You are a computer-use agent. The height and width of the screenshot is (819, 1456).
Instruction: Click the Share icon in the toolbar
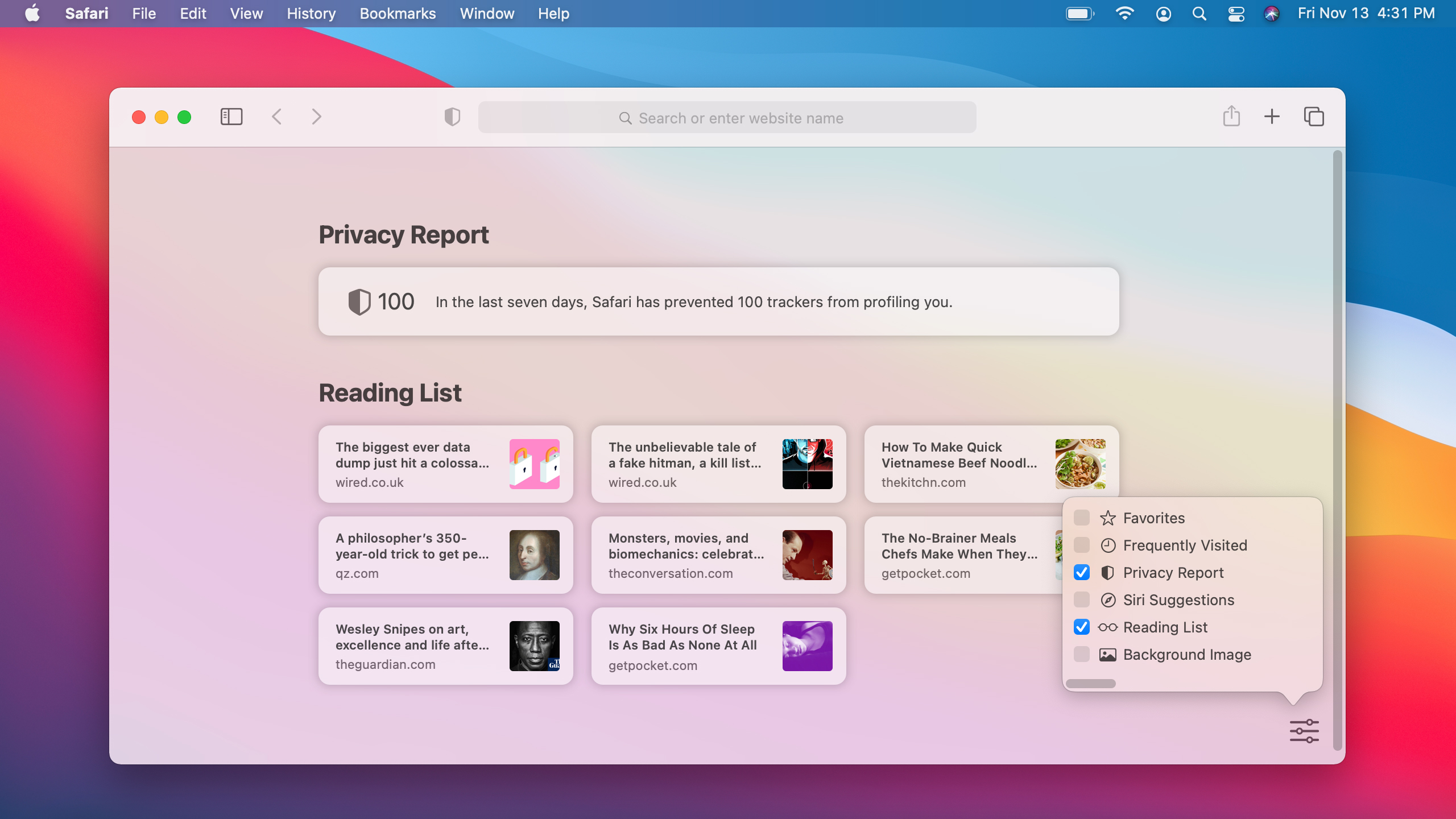coord(1231,116)
